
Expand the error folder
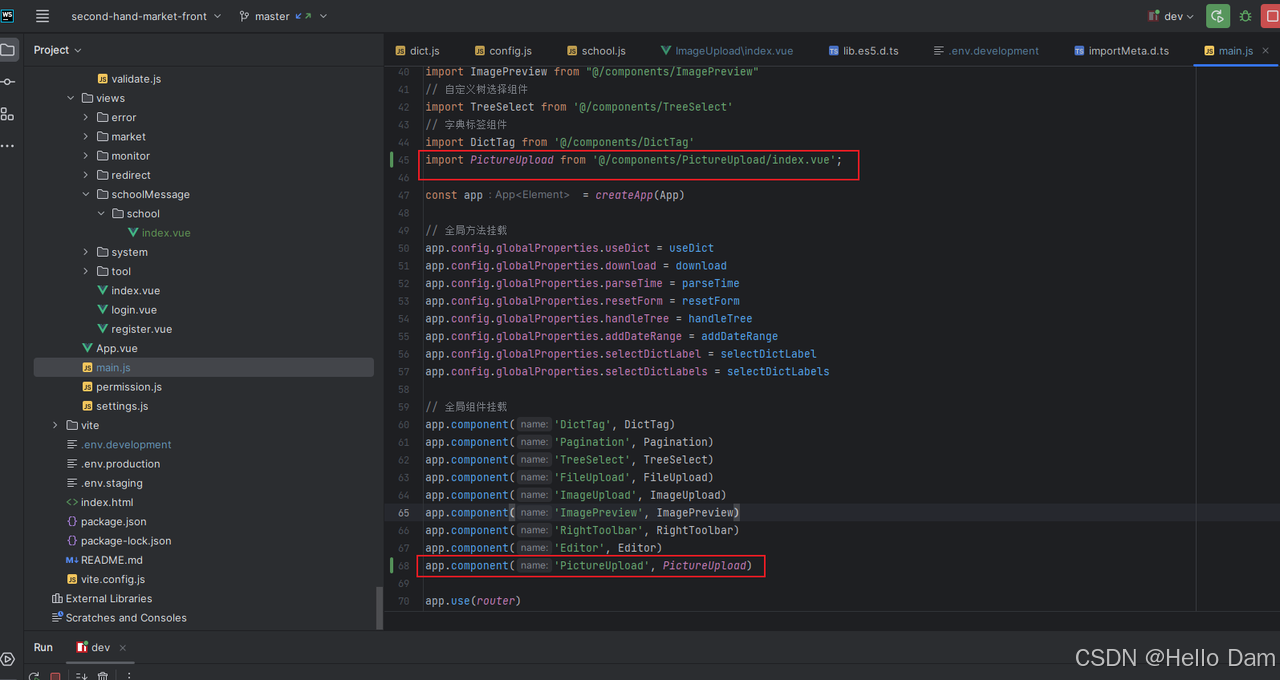coord(86,117)
